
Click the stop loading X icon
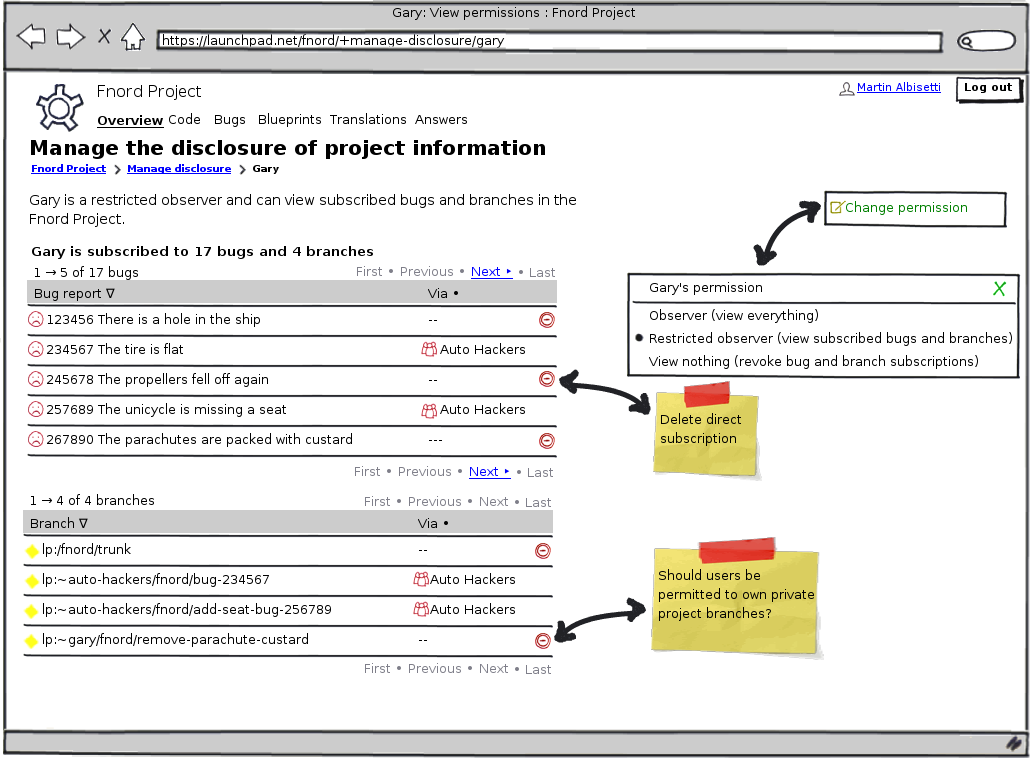coord(104,38)
